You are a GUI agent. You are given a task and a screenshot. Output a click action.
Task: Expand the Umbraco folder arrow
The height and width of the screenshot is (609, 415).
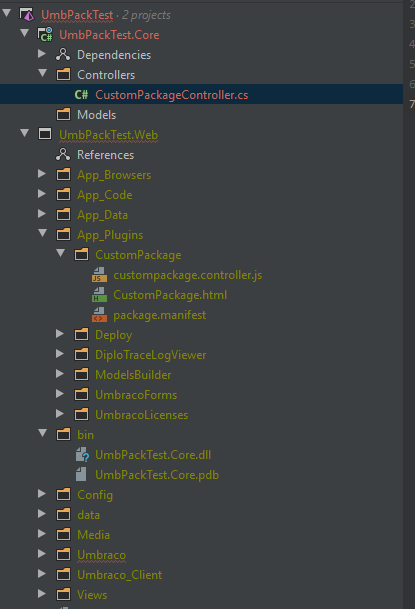click(42, 553)
